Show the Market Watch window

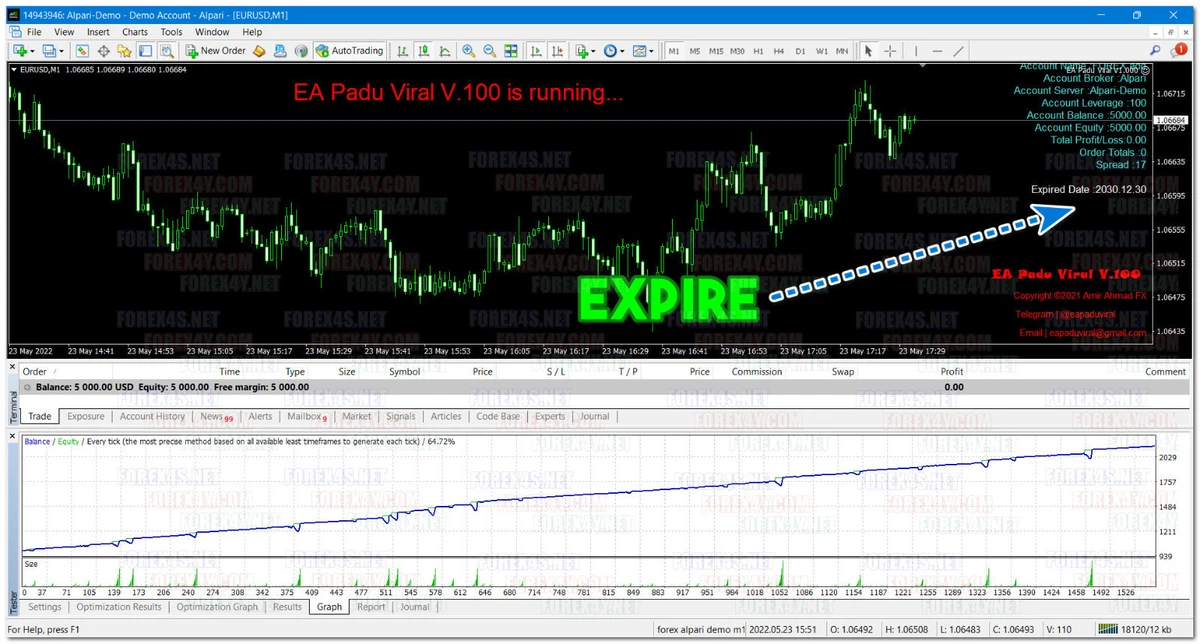click(82, 51)
